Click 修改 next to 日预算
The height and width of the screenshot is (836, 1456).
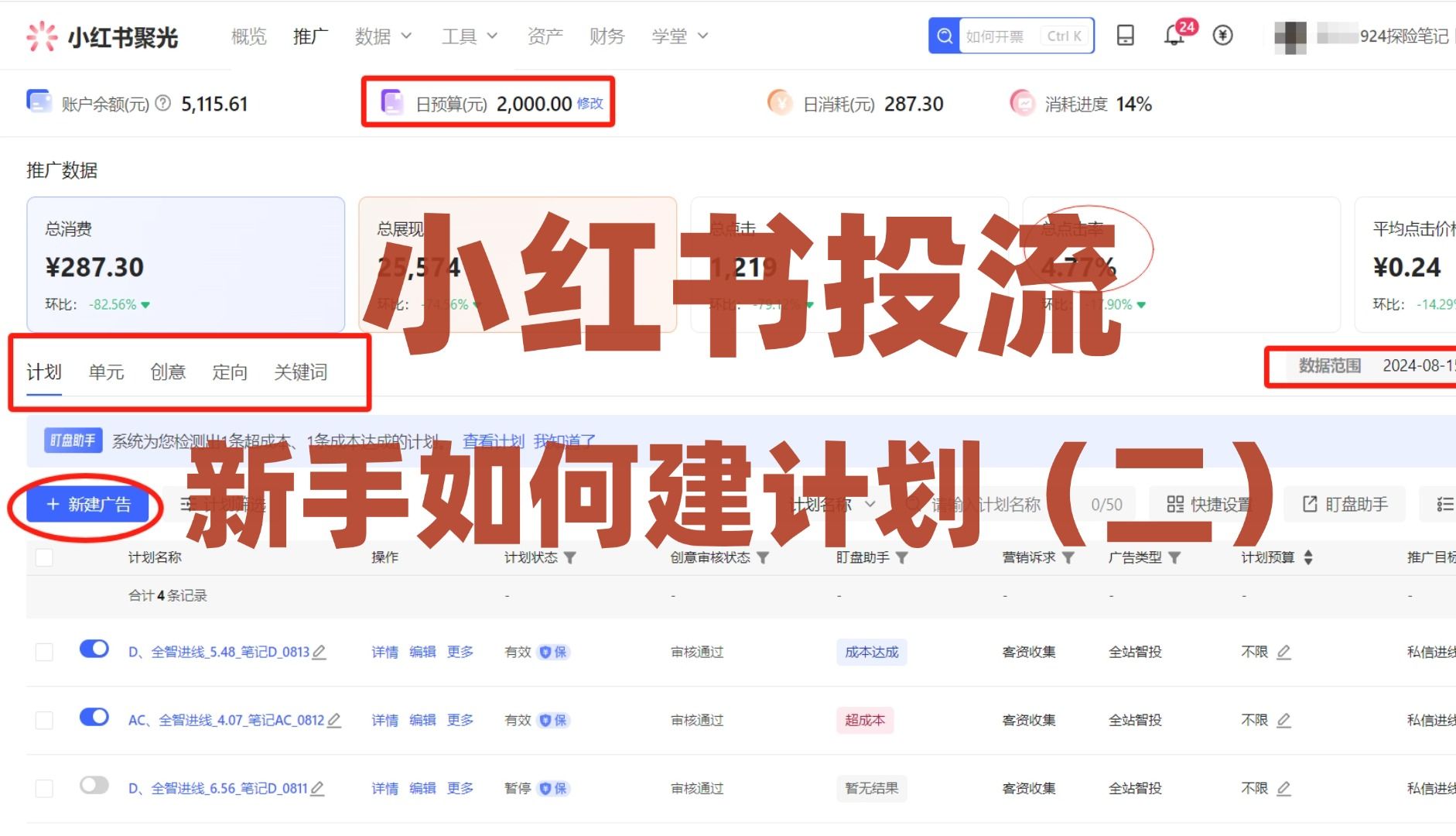click(x=590, y=103)
